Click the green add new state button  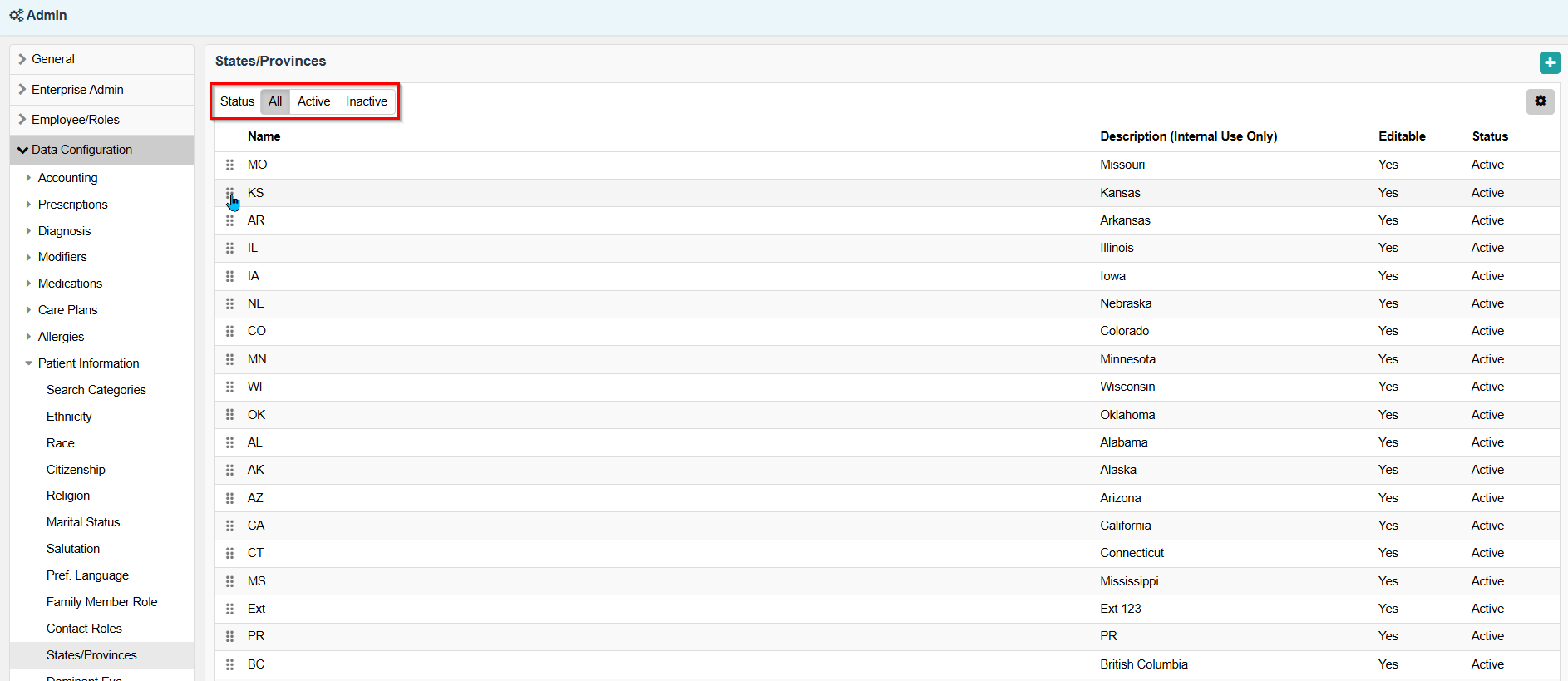coord(1549,62)
